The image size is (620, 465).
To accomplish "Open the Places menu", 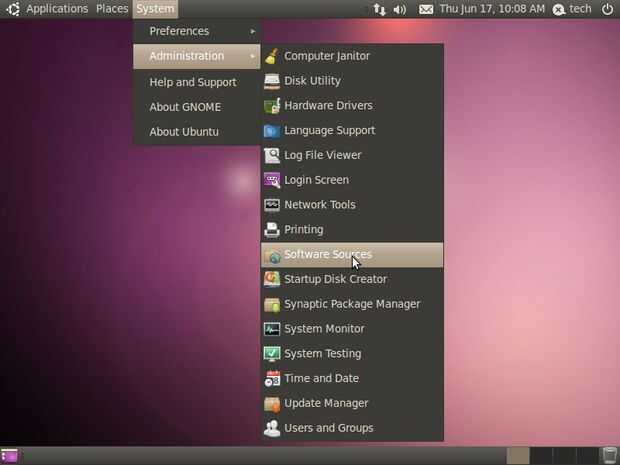I will pos(112,9).
